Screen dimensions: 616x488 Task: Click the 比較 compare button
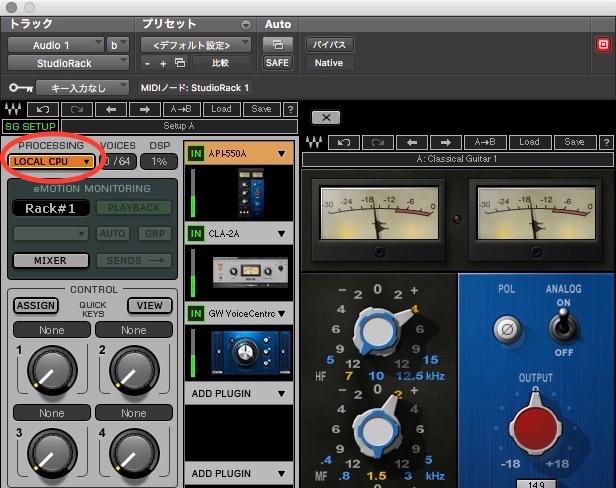220,63
